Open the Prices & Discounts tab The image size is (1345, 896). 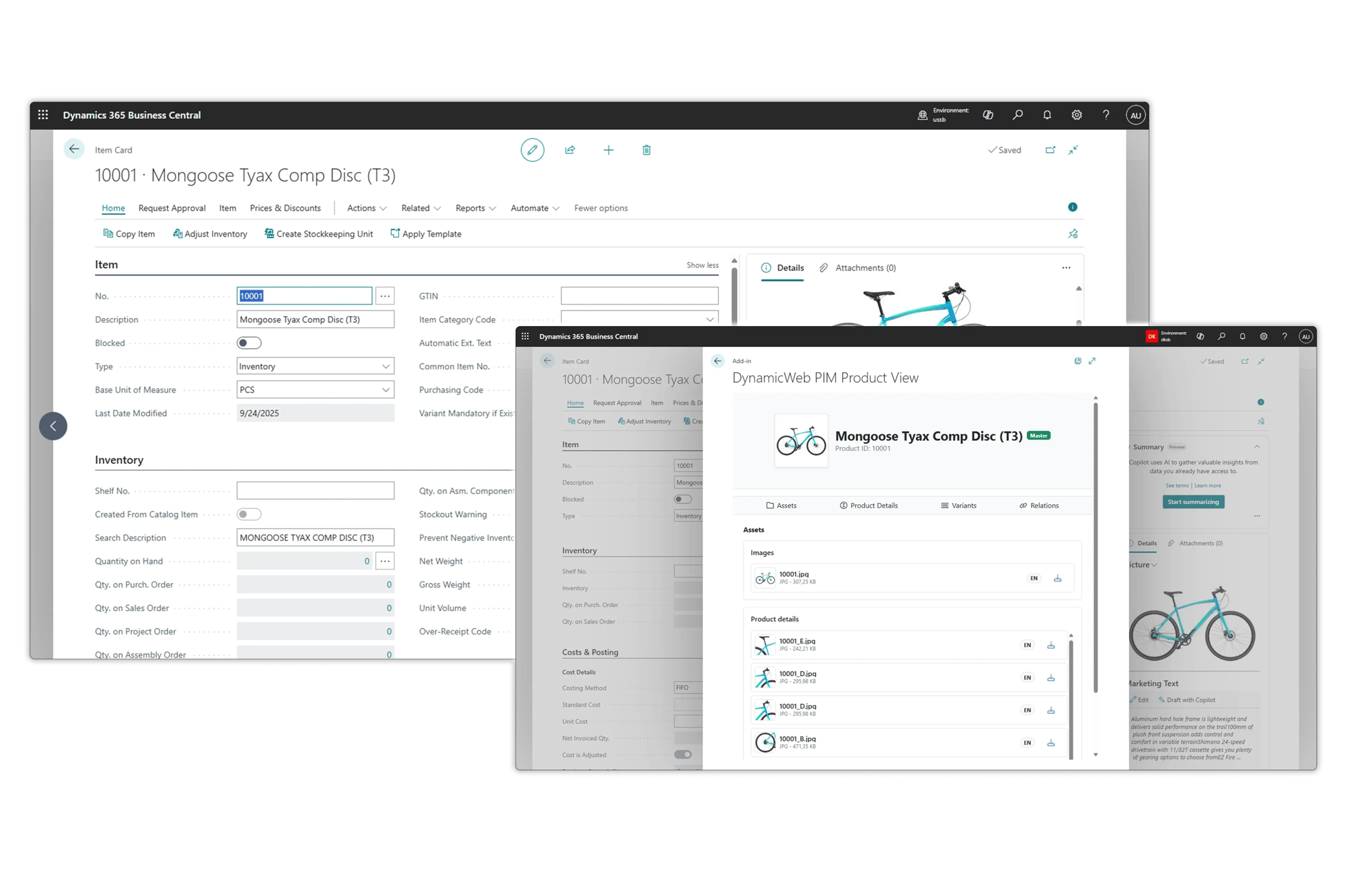click(x=285, y=208)
